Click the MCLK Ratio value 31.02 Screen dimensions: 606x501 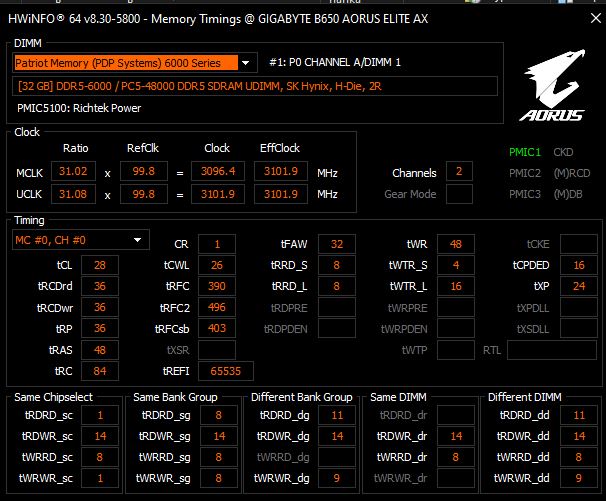point(73,171)
